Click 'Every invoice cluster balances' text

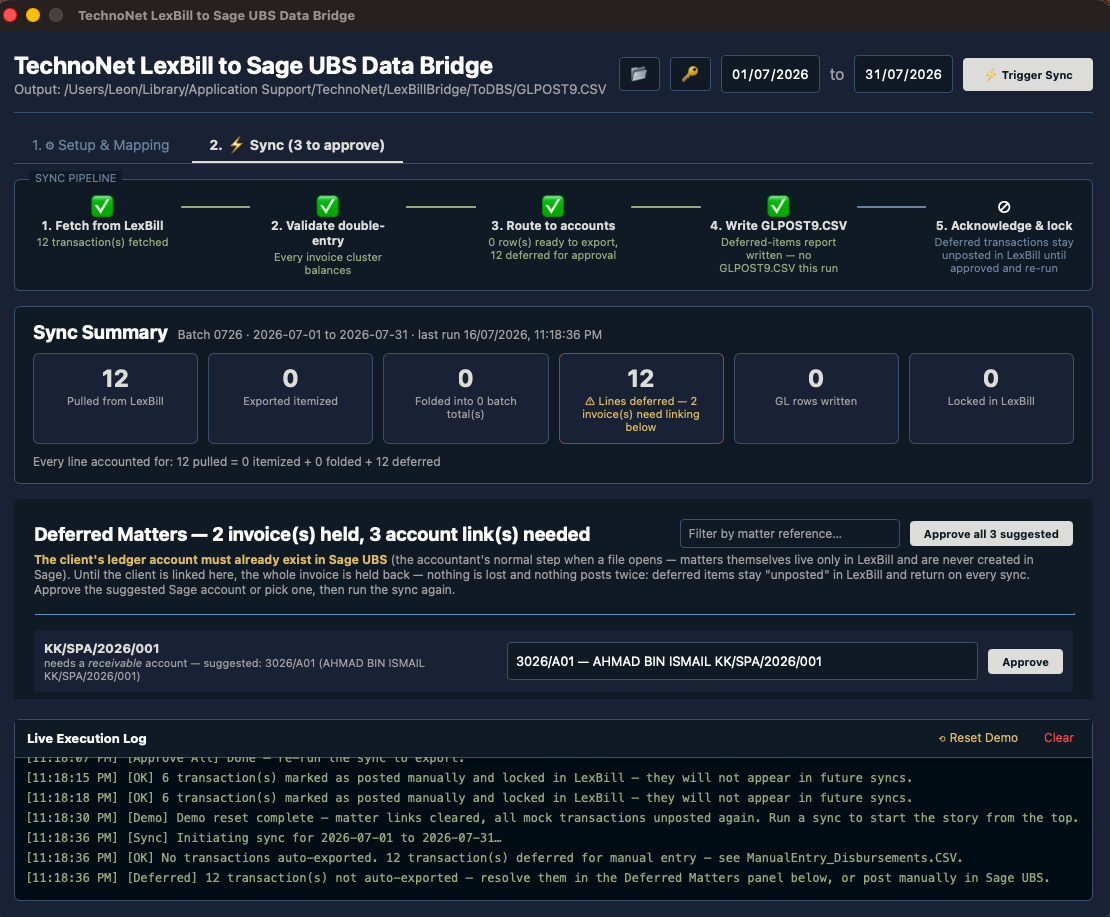tap(328, 263)
